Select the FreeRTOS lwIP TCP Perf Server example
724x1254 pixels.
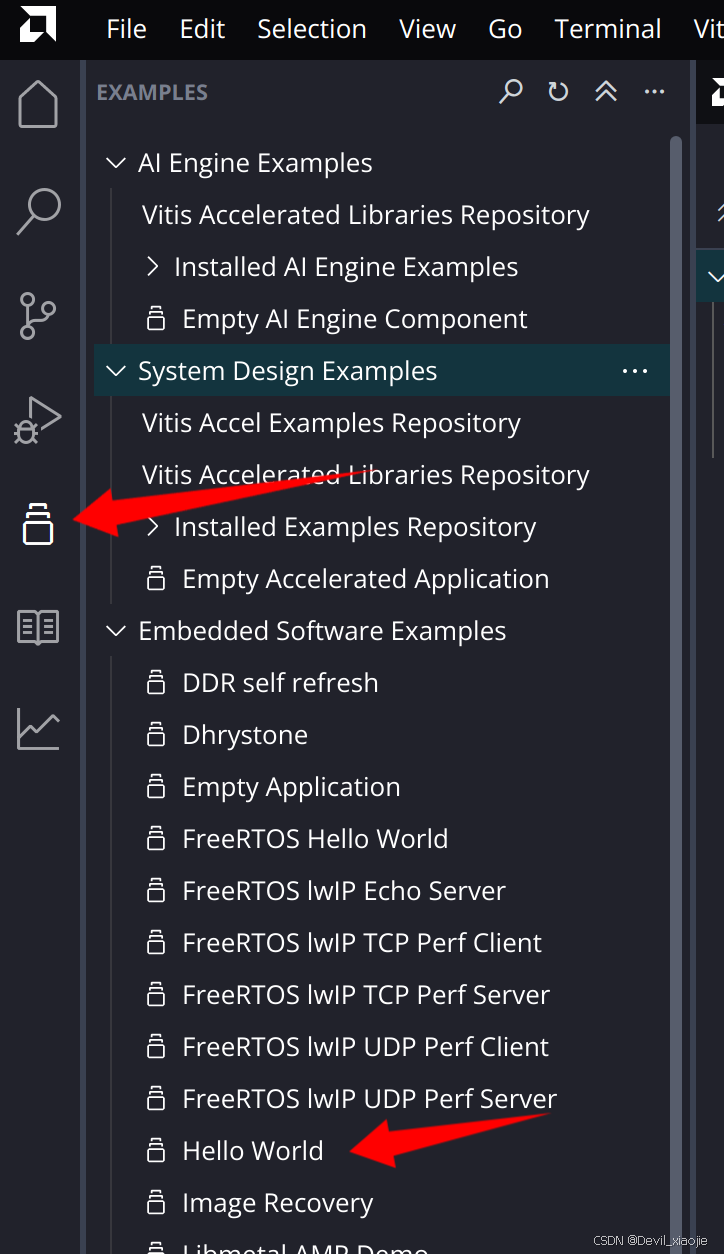click(x=366, y=995)
